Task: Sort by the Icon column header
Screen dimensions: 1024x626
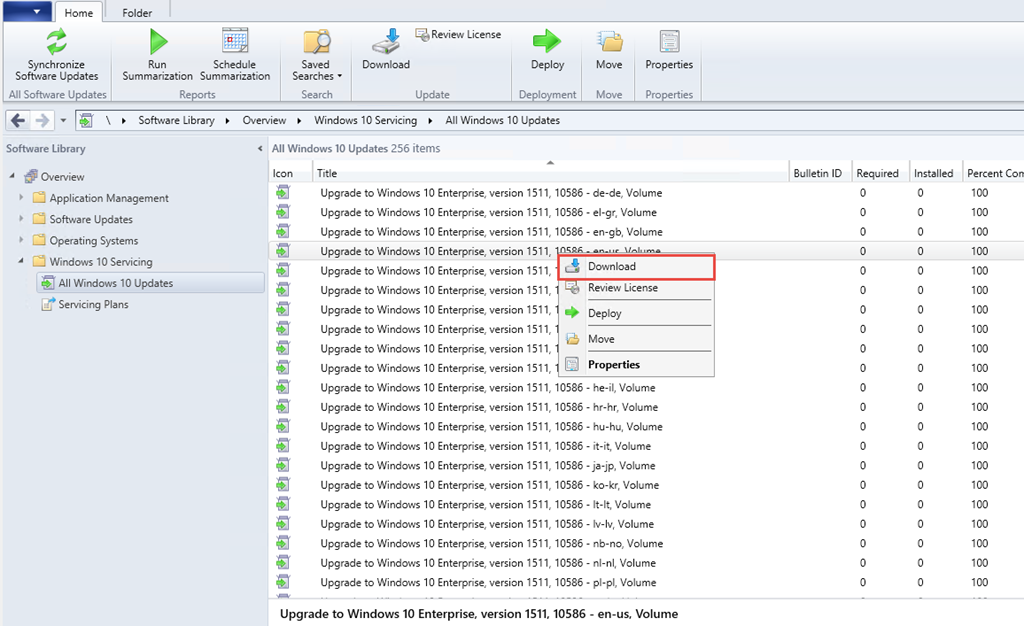Action: click(x=290, y=173)
